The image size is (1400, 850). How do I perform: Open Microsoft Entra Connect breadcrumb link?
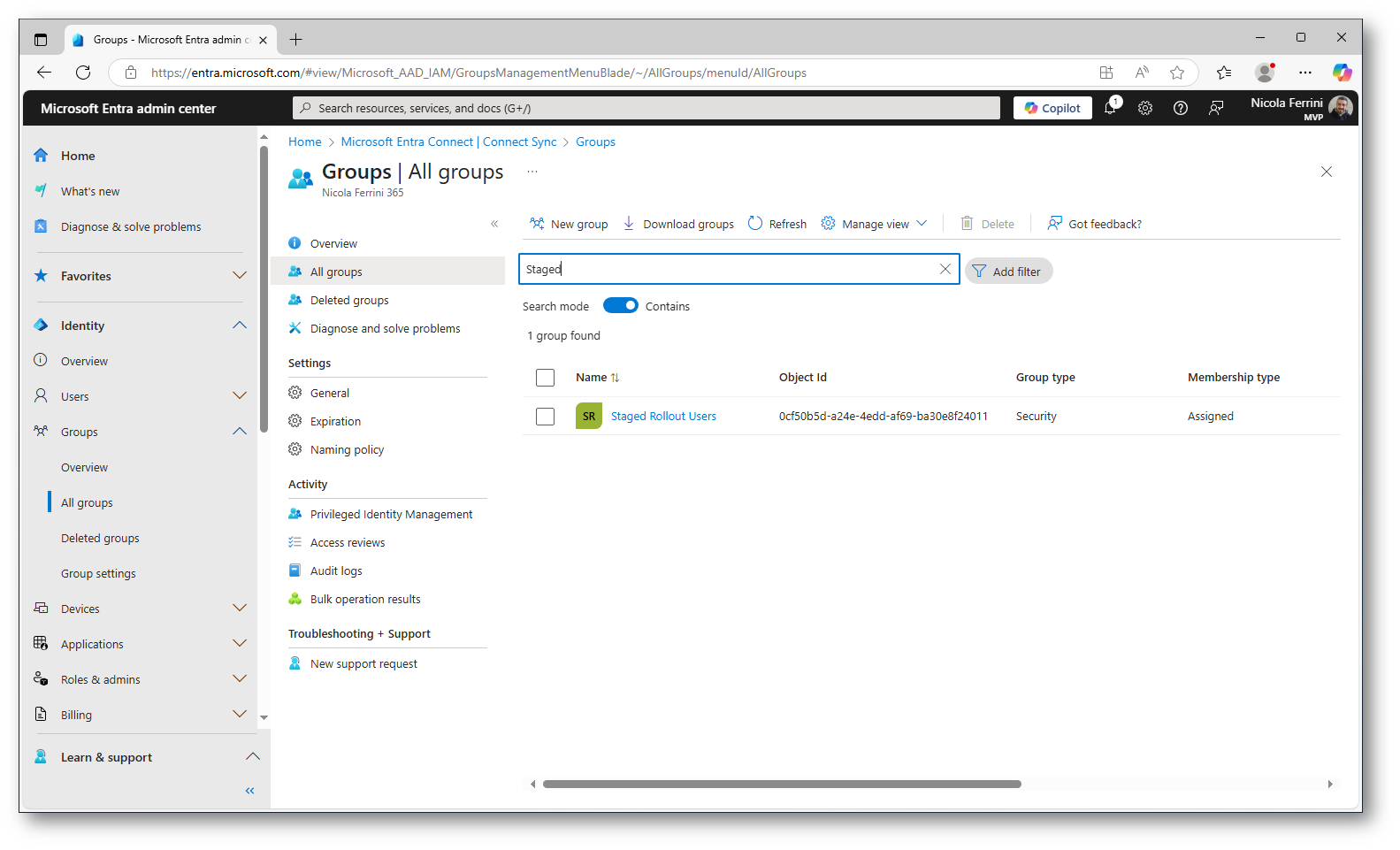(449, 142)
